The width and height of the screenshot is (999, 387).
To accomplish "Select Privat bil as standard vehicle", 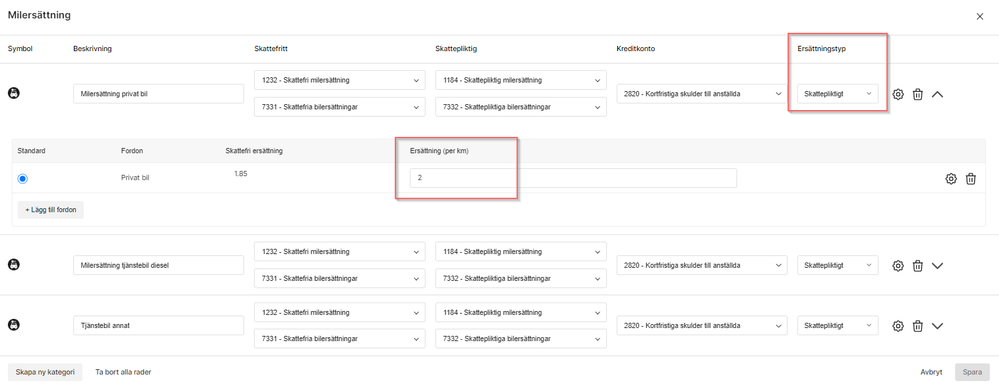I will (x=23, y=179).
